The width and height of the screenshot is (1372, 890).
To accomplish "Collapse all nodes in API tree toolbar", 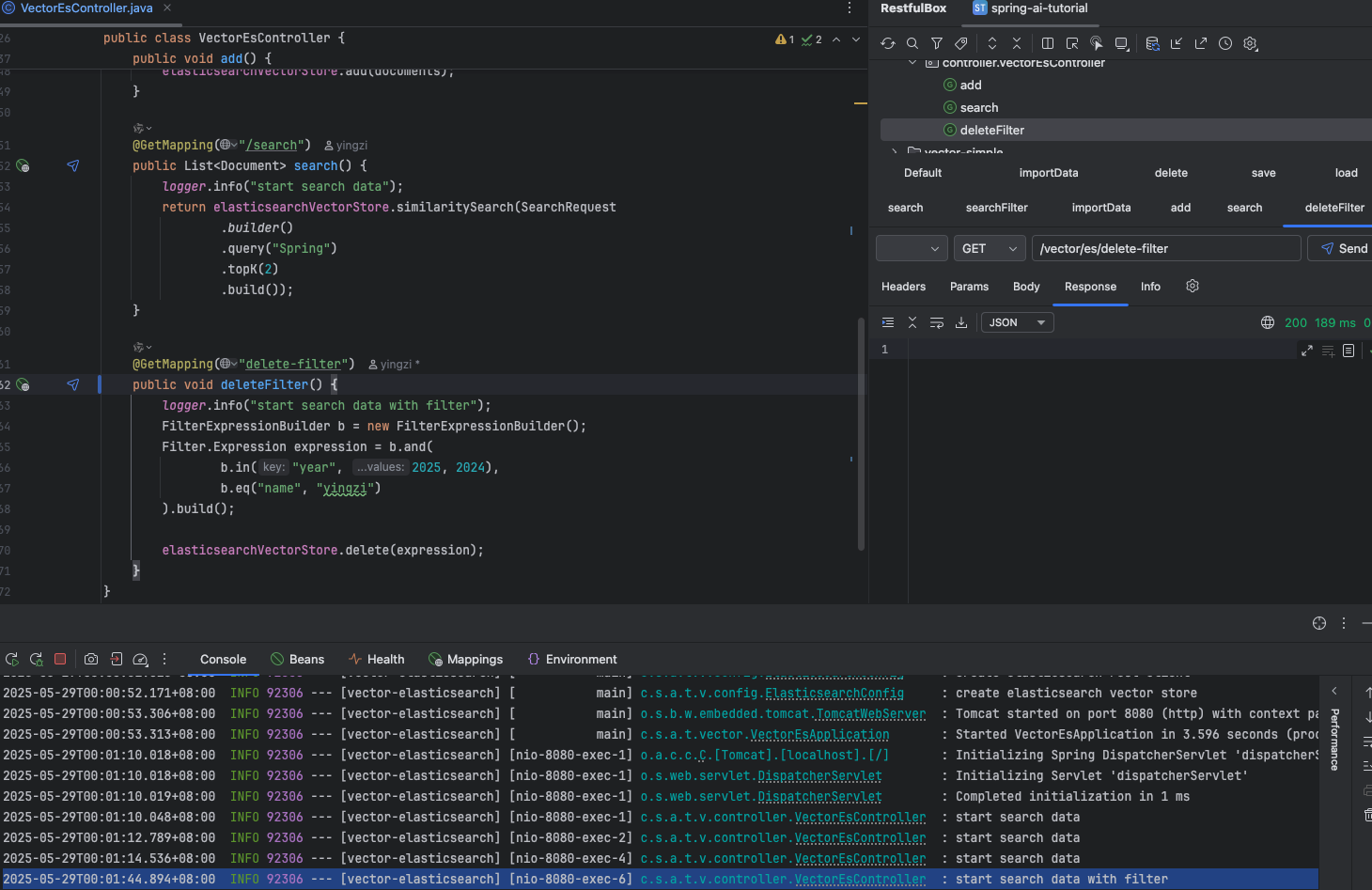I will click(1017, 43).
